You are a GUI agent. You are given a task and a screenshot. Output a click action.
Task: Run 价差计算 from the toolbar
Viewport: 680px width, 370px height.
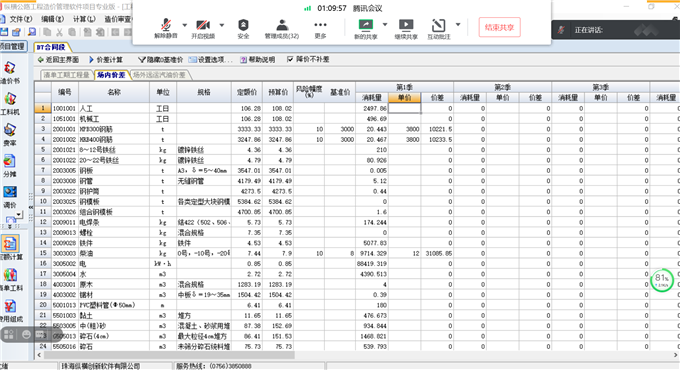point(105,59)
